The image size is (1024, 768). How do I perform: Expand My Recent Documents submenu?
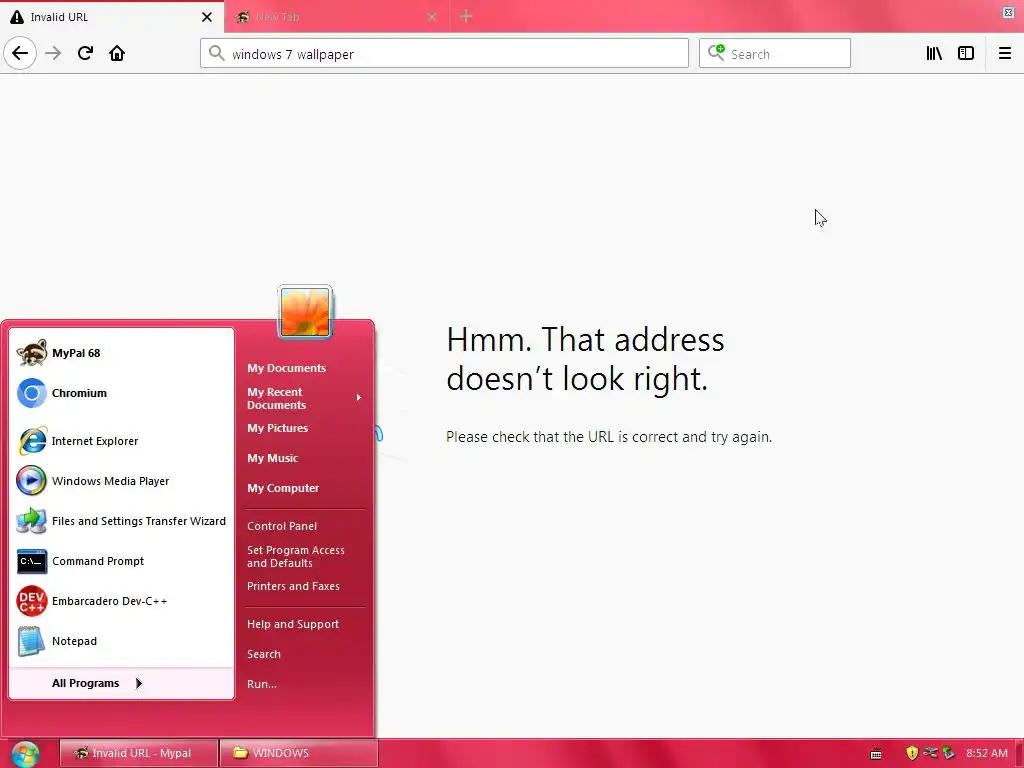pyautogui.click(x=304, y=398)
